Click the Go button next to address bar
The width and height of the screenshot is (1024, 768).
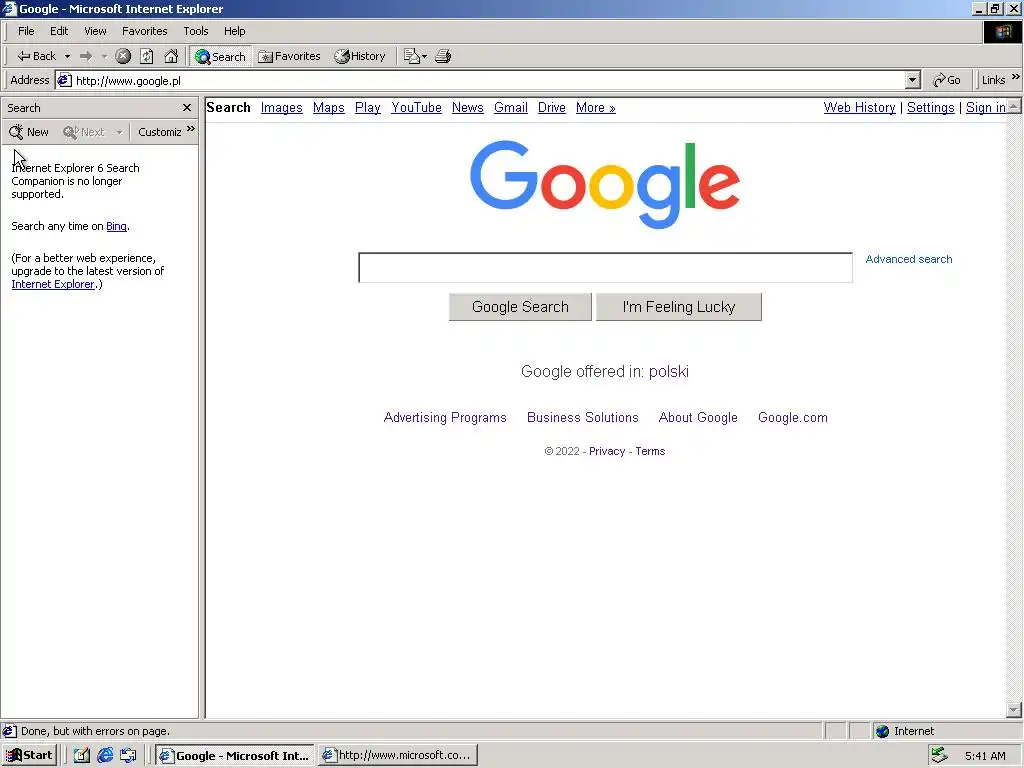tap(946, 80)
